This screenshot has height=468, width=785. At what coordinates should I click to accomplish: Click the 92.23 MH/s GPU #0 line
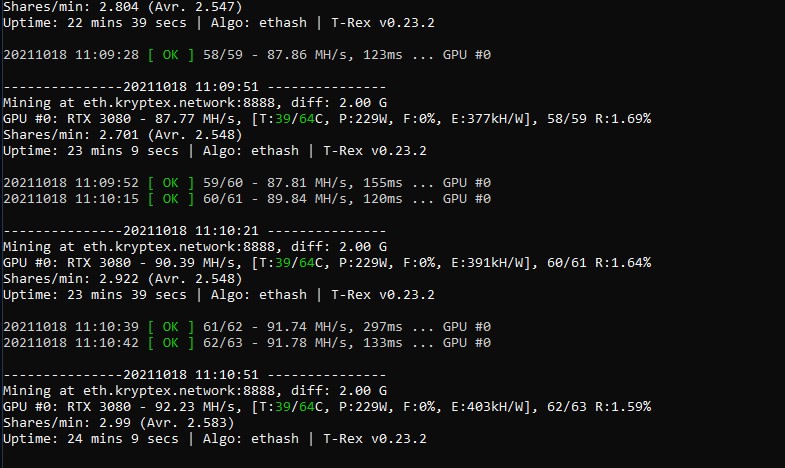coord(327,407)
